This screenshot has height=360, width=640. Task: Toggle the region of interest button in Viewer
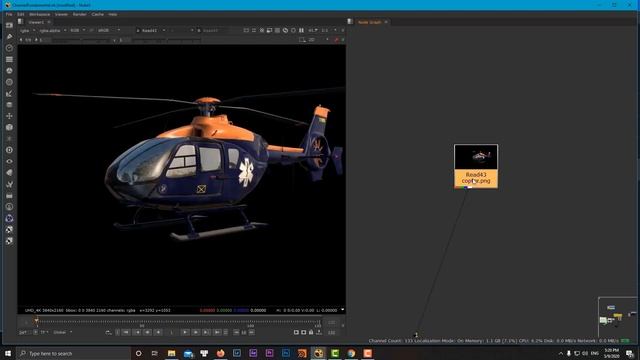pyautogui.click(x=269, y=31)
